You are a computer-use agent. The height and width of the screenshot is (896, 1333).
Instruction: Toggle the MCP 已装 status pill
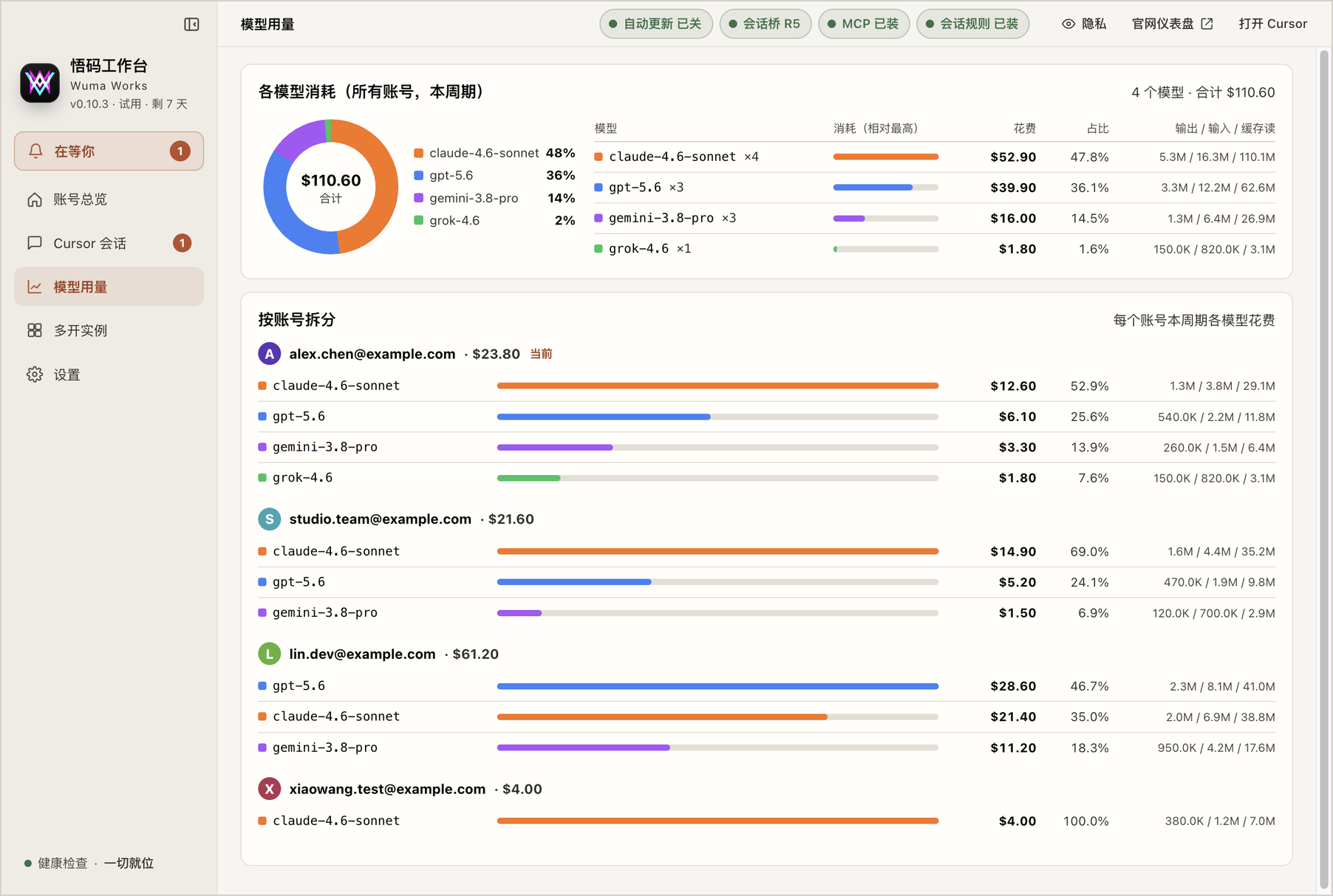pyautogui.click(x=864, y=24)
